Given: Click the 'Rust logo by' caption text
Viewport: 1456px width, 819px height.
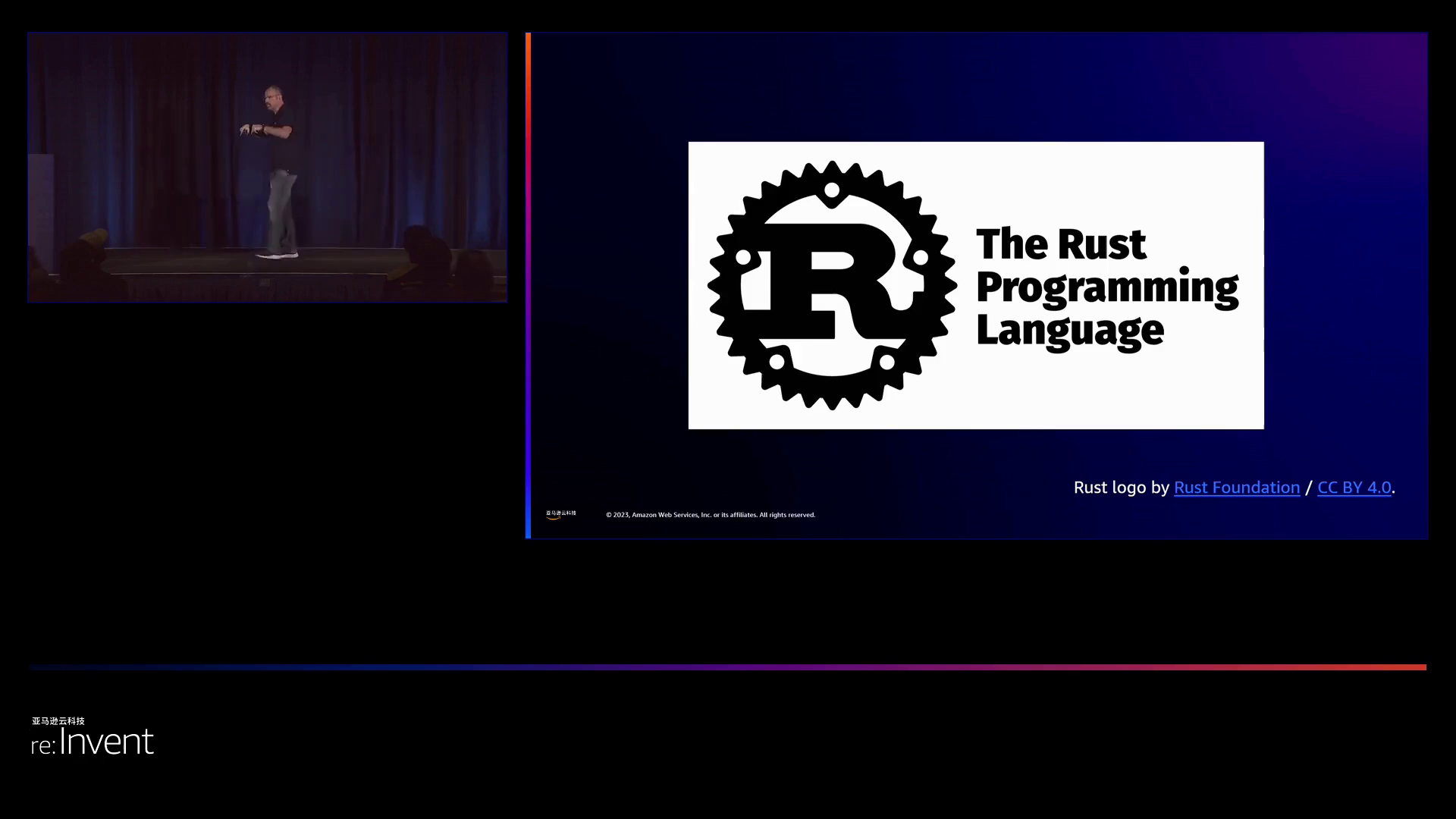Looking at the screenshot, I should pos(1122,488).
